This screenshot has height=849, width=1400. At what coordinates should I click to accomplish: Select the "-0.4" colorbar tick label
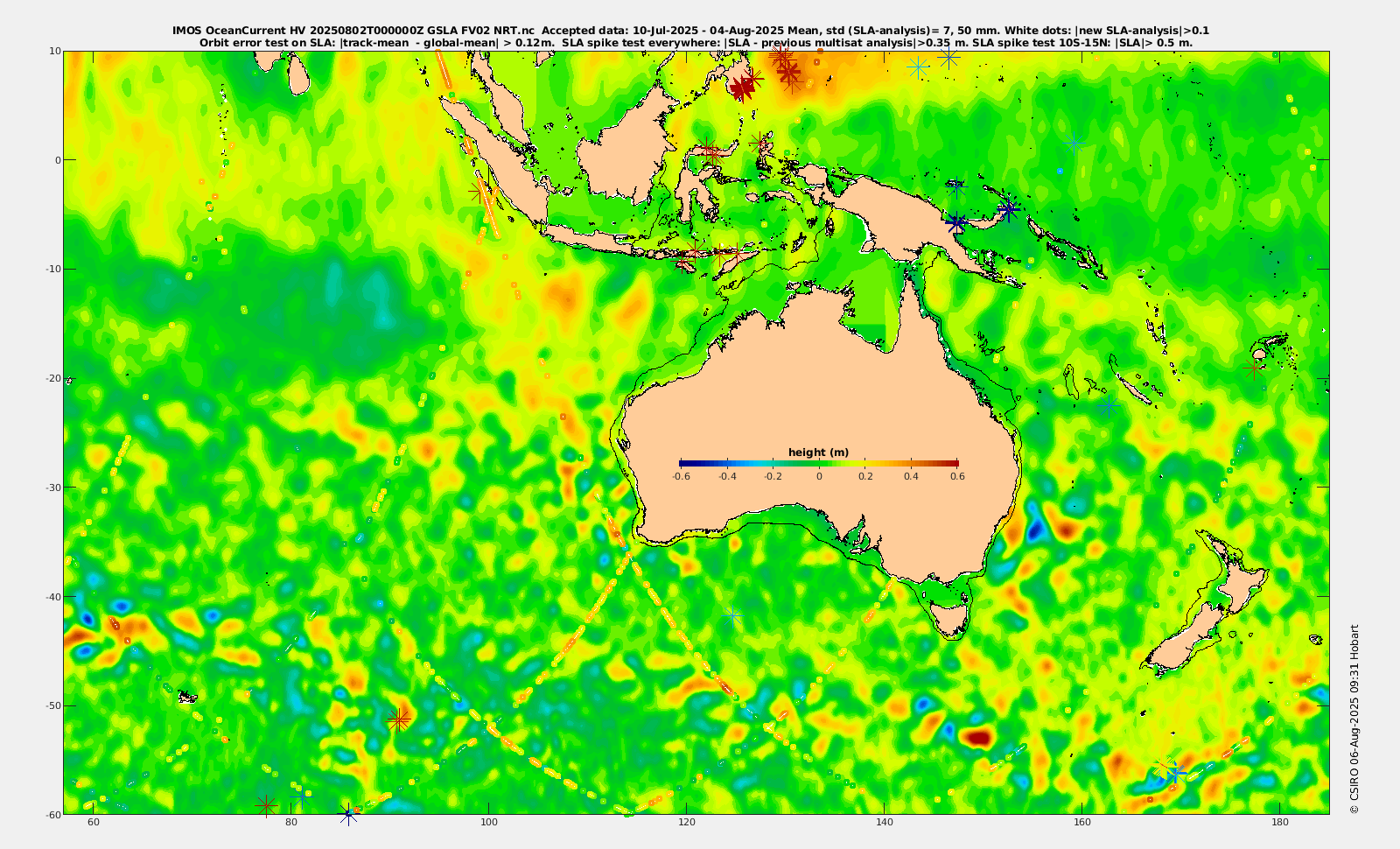pos(727,476)
